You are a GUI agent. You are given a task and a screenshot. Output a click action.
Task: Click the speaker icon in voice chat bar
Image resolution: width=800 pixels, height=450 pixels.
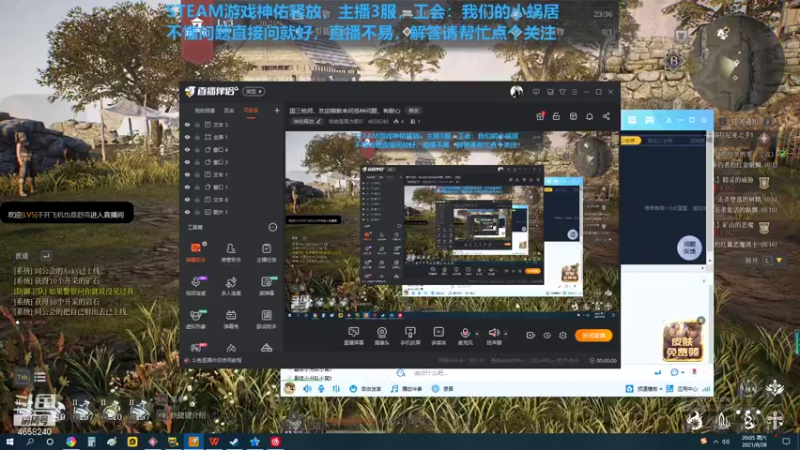307,389
